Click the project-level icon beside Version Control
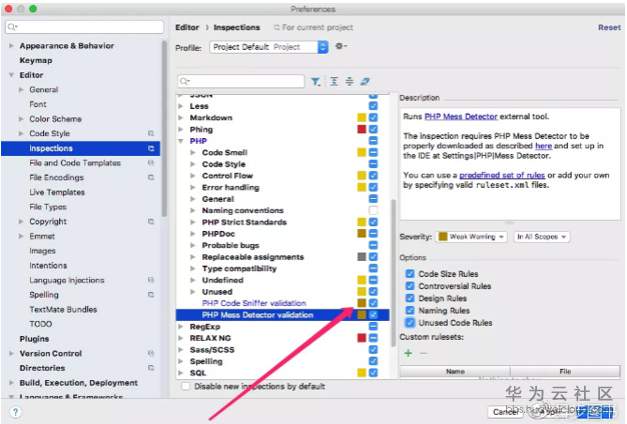Viewport: 627px width, 424px height. click(151, 353)
